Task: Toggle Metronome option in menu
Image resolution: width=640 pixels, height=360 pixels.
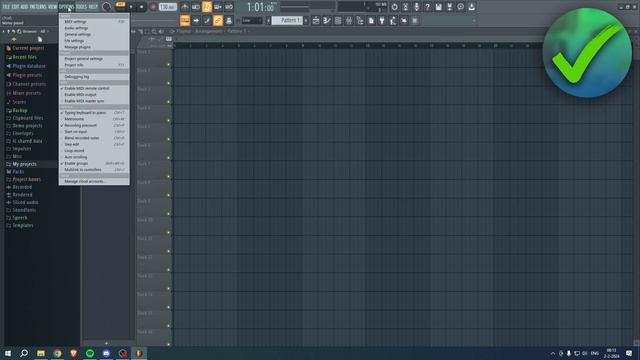Action: click(94, 119)
